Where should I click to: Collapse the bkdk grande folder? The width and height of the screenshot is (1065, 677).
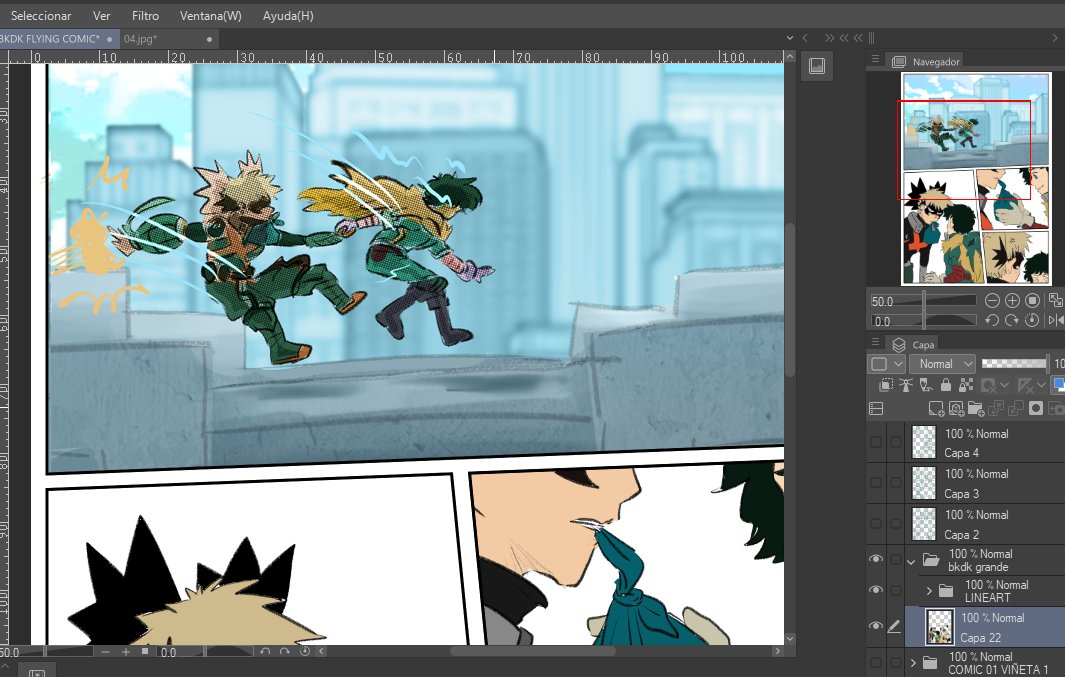pyautogui.click(x=911, y=562)
